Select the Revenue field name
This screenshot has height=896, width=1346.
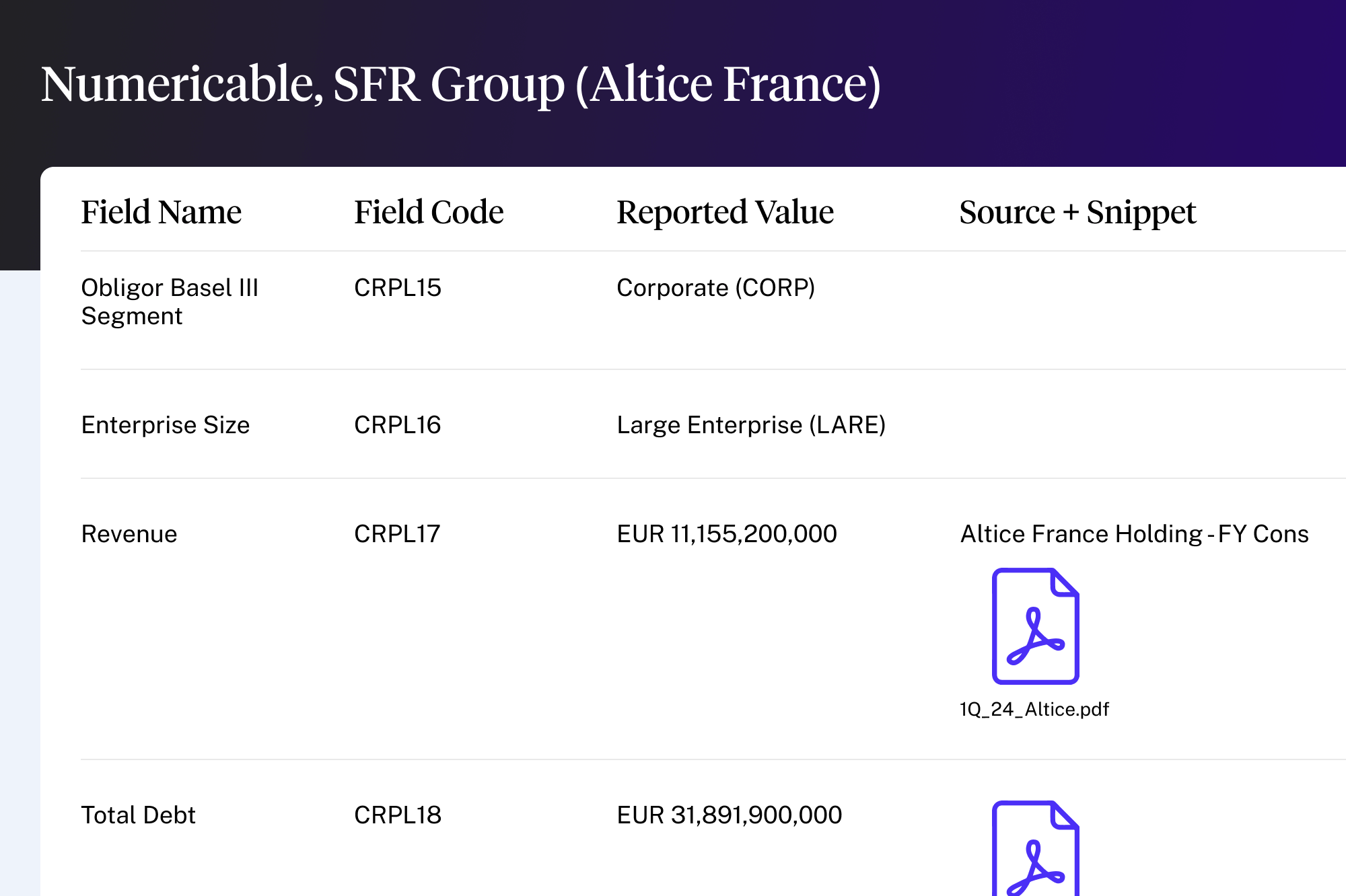click(129, 533)
